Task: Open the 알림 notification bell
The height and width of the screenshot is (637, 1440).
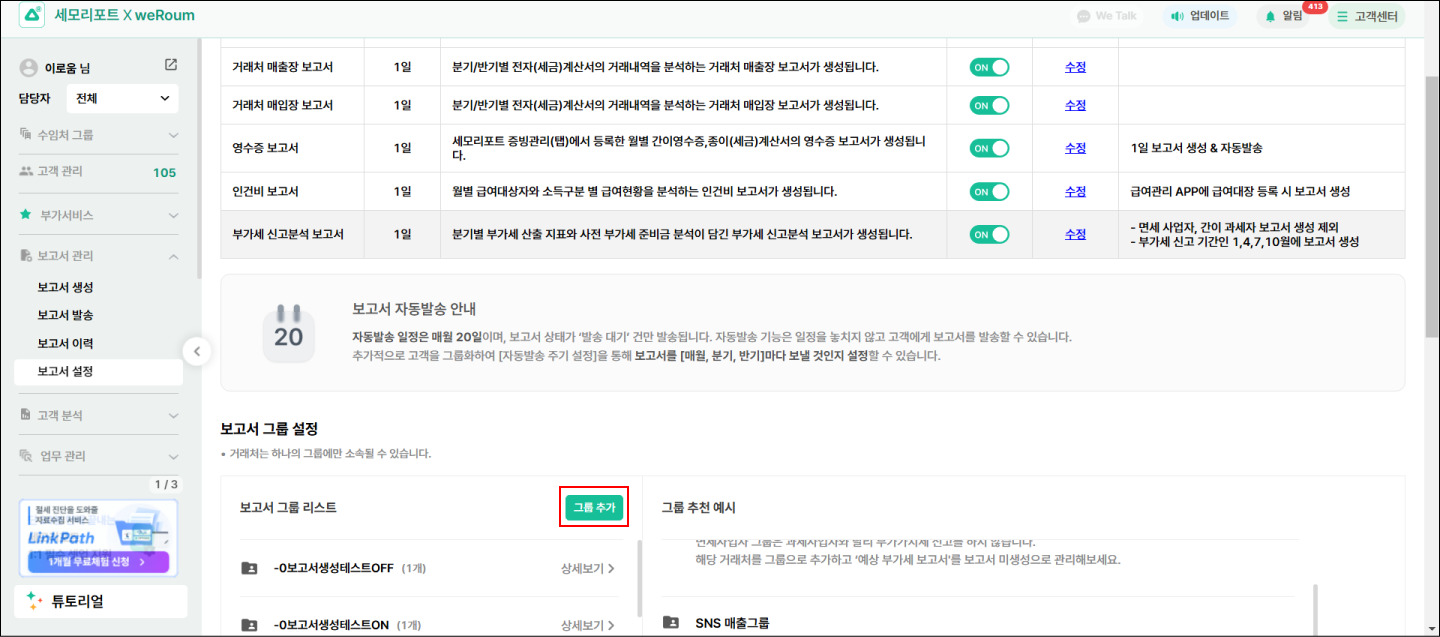Action: point(1283,16)
